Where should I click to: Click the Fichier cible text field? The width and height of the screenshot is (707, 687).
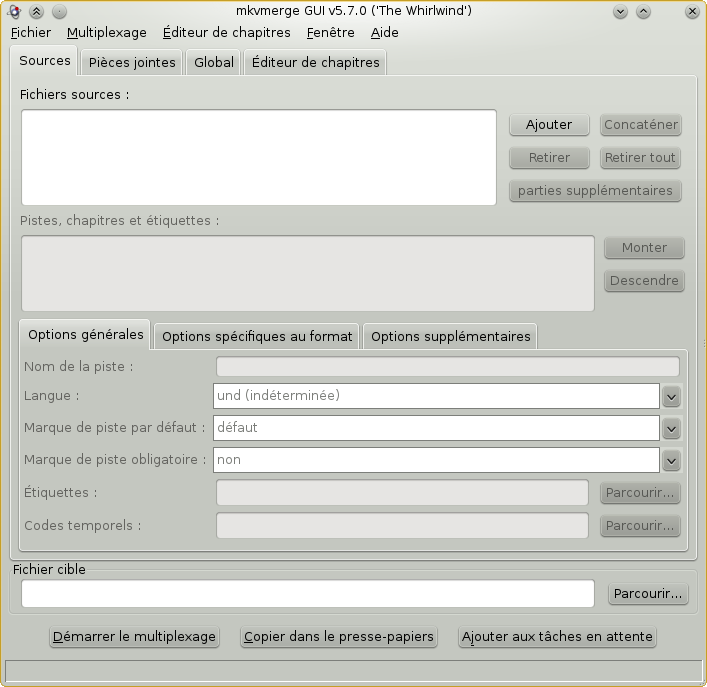pyautogui.click(x=307, y=594)
